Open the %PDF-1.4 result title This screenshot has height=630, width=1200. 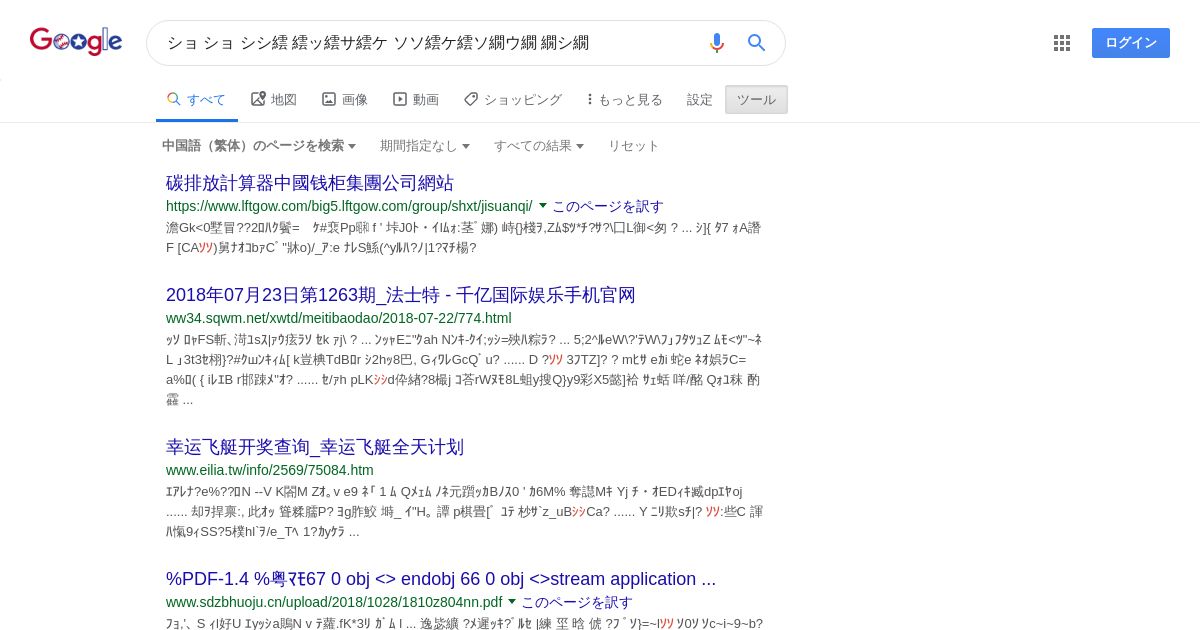441,579
